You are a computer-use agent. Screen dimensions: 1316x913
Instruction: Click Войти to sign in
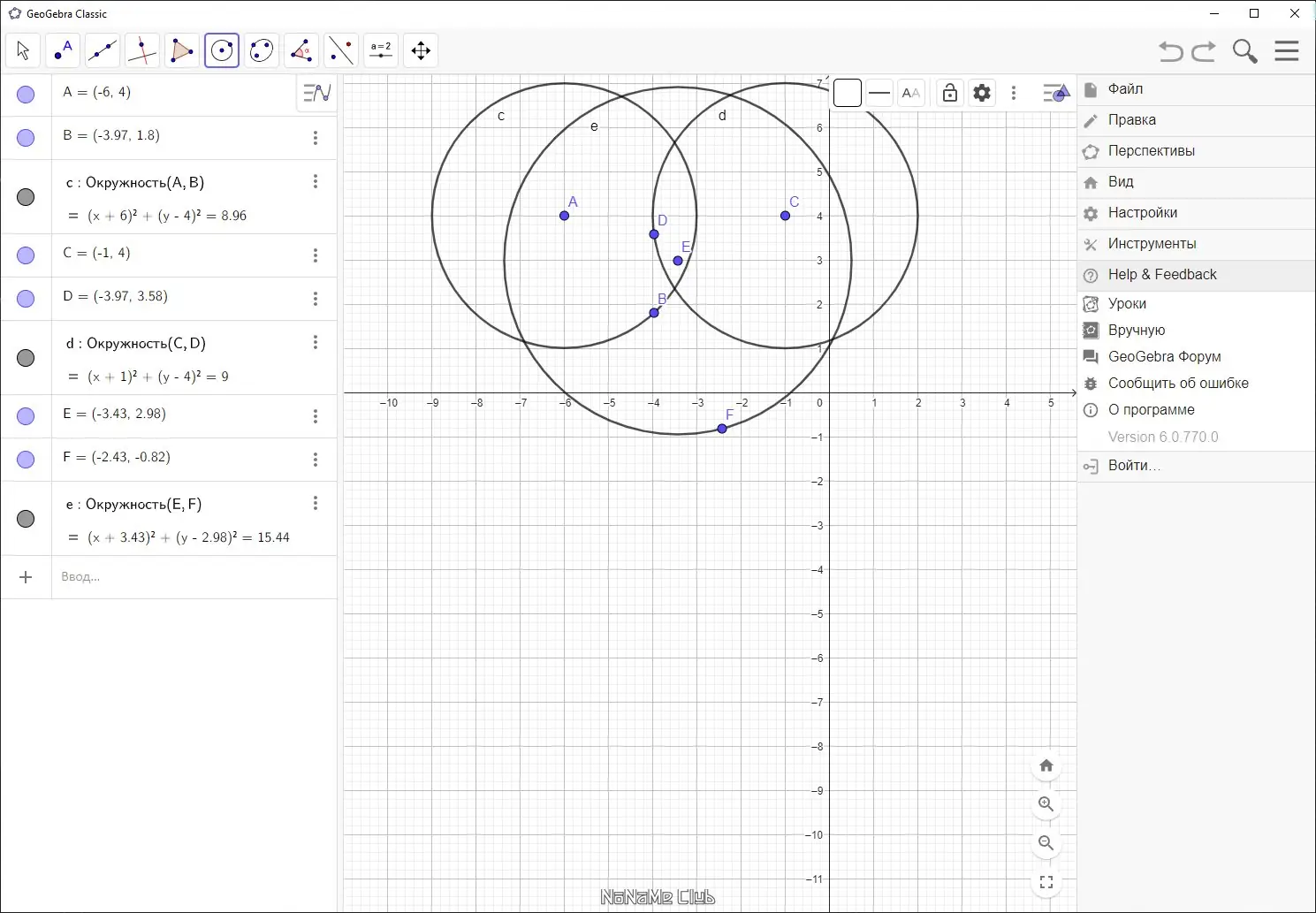tap(1196, 466)
